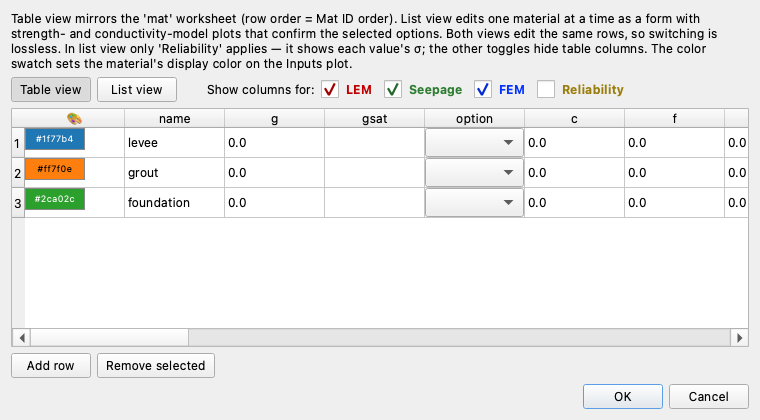Click the 'option' column header
This screenshot has width=760, height=420.
click(475, 119)
